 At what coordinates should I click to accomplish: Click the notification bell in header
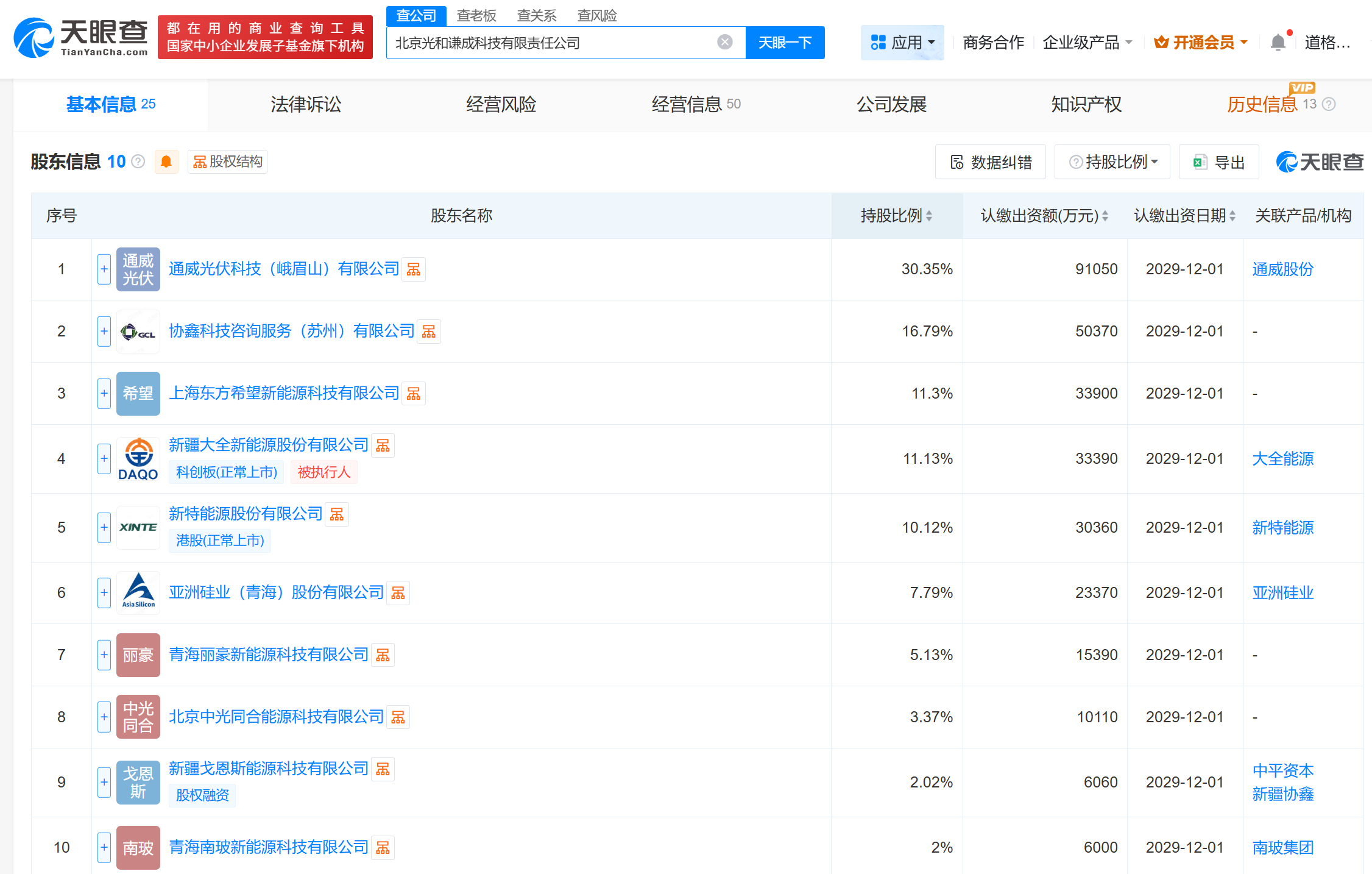point(1278,43)
